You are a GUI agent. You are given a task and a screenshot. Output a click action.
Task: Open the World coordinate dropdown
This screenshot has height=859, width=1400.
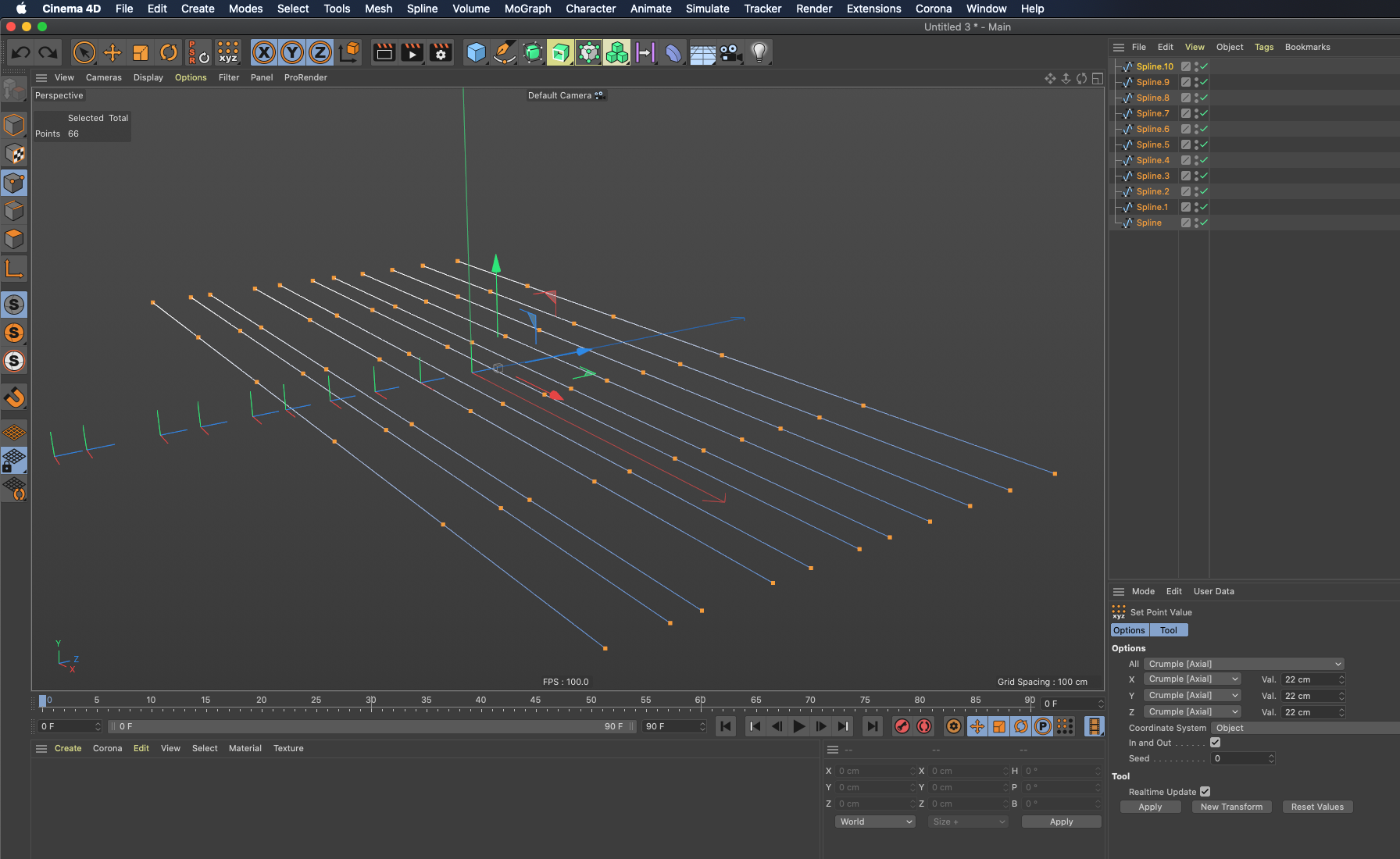[x=875, y=822]
